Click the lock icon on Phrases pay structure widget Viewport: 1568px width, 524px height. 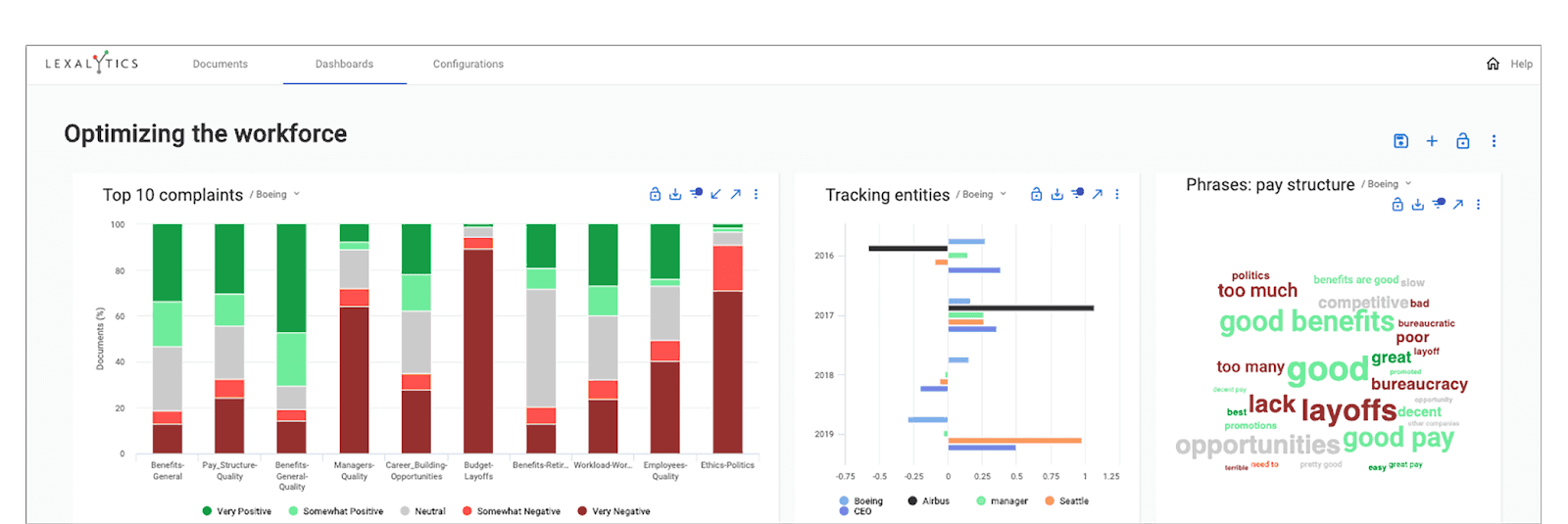1397,204
